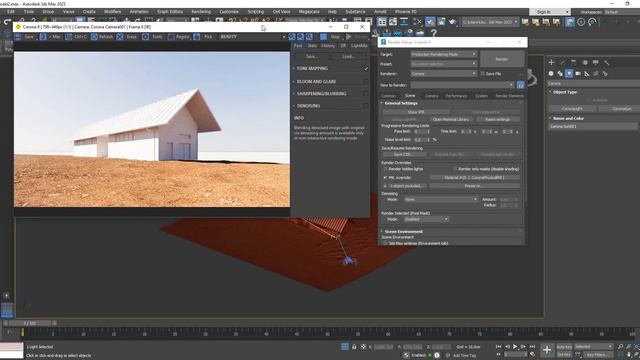Click Erase in Corona frame buffer toolbar
Viewport: 640px width, 360px height.
point(128,37)
